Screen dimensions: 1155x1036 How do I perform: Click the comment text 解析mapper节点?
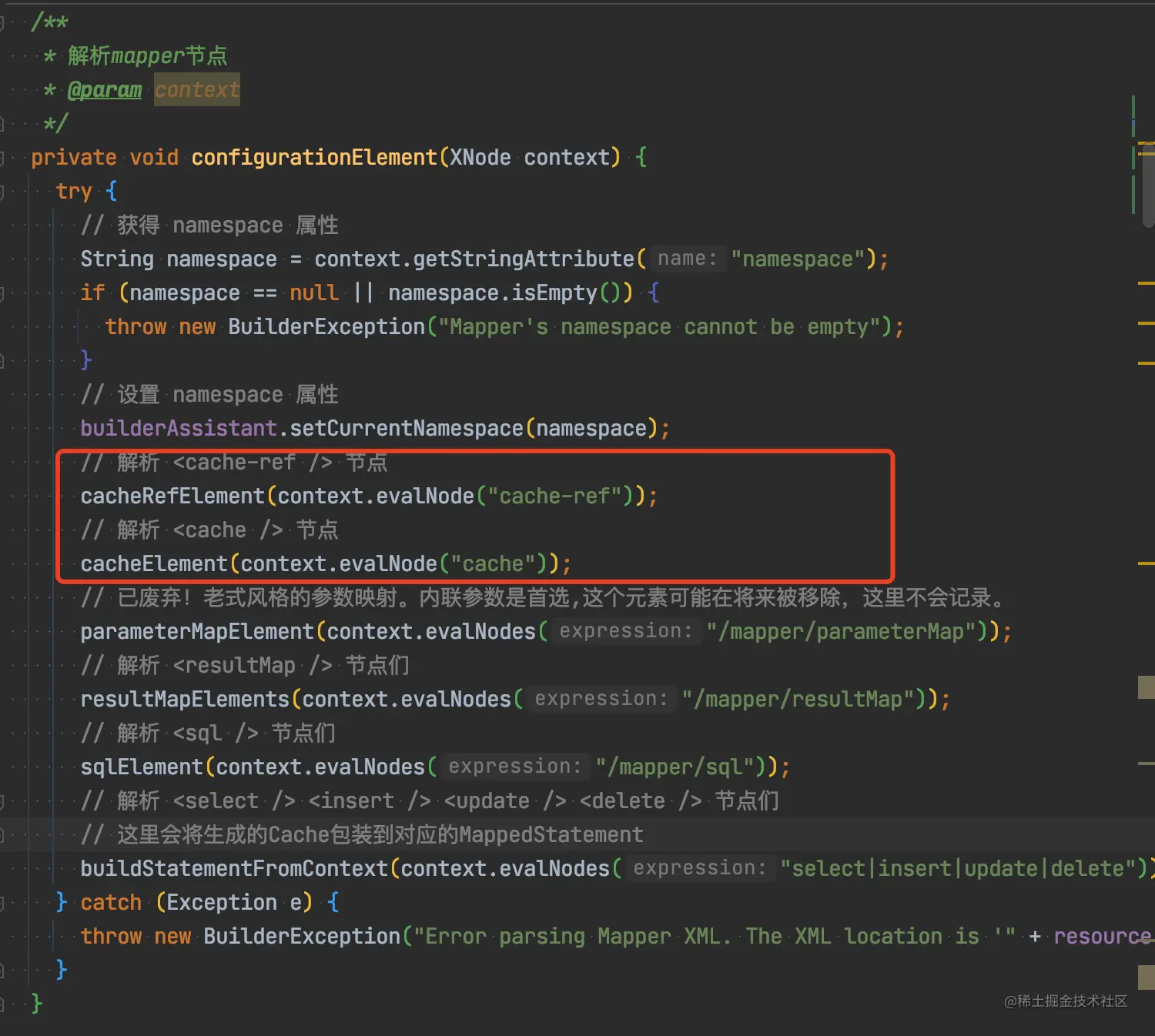[x=147, y=56]
